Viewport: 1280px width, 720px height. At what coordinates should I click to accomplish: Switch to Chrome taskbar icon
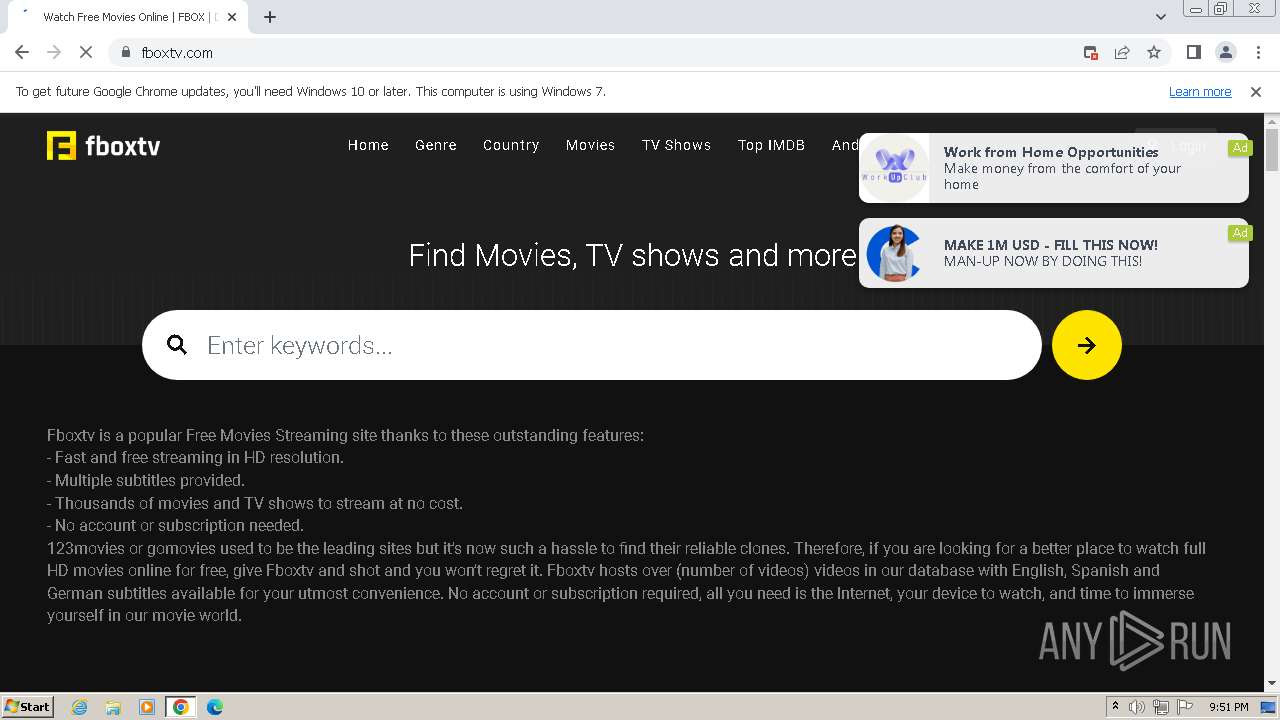pos(181,707)
